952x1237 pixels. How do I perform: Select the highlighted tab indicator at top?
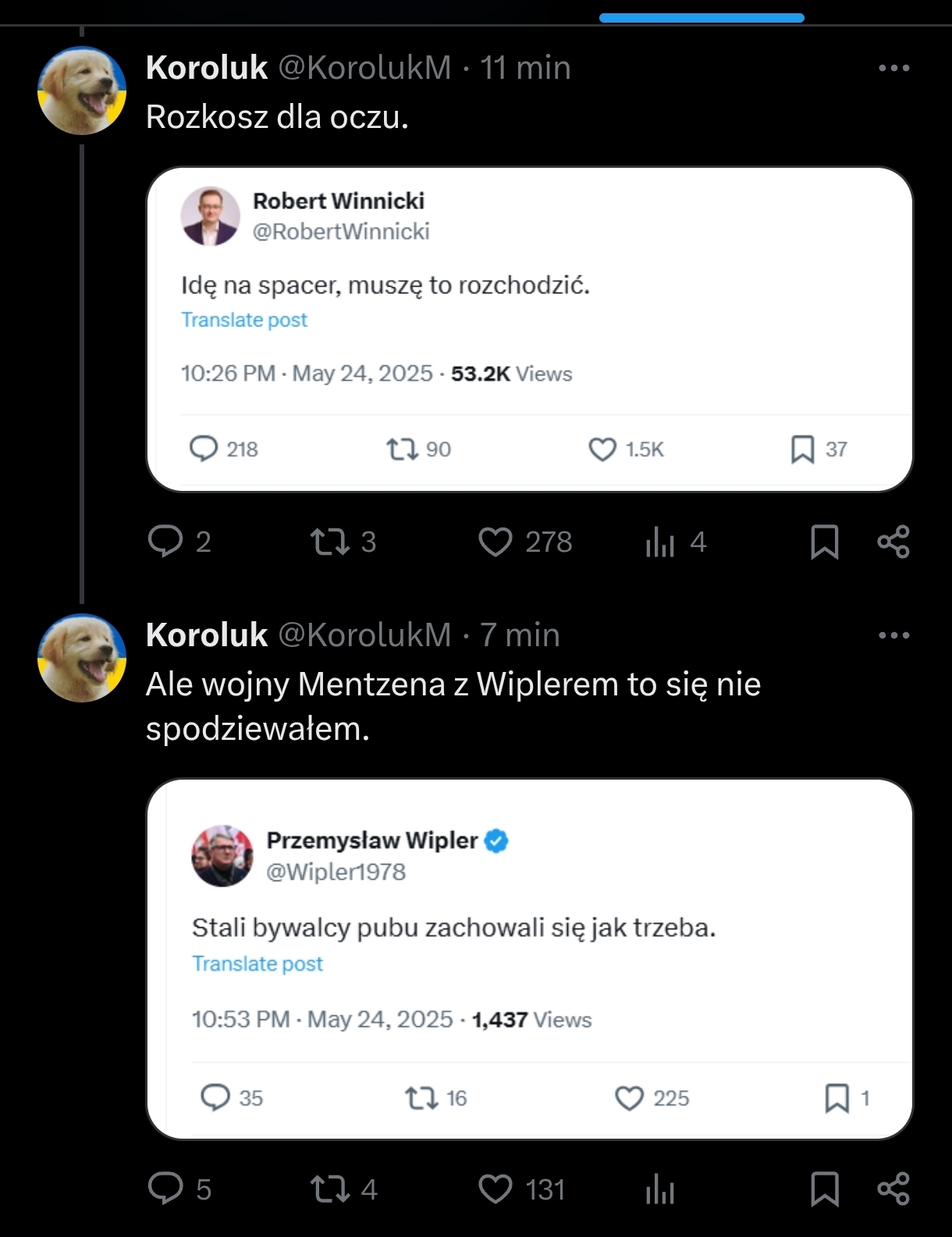pos(702,17)
